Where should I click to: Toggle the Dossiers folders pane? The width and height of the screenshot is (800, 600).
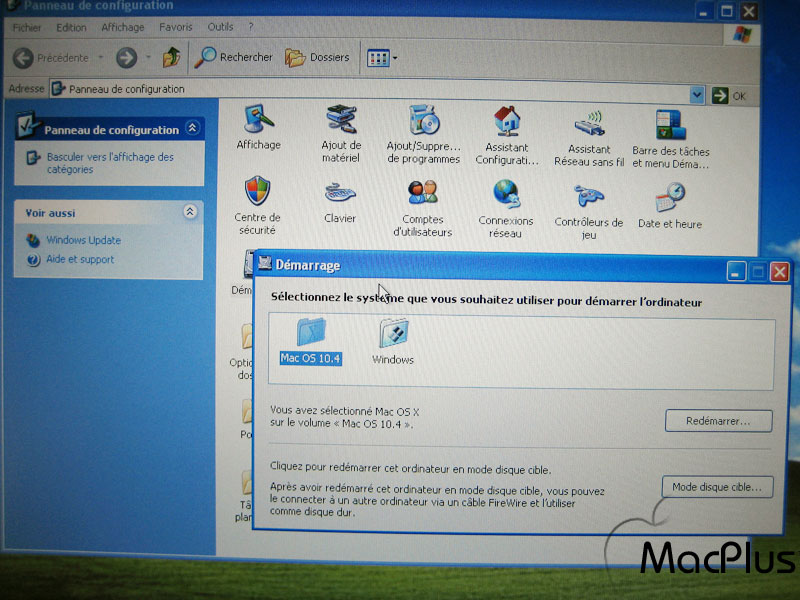(x=317, y=57)
